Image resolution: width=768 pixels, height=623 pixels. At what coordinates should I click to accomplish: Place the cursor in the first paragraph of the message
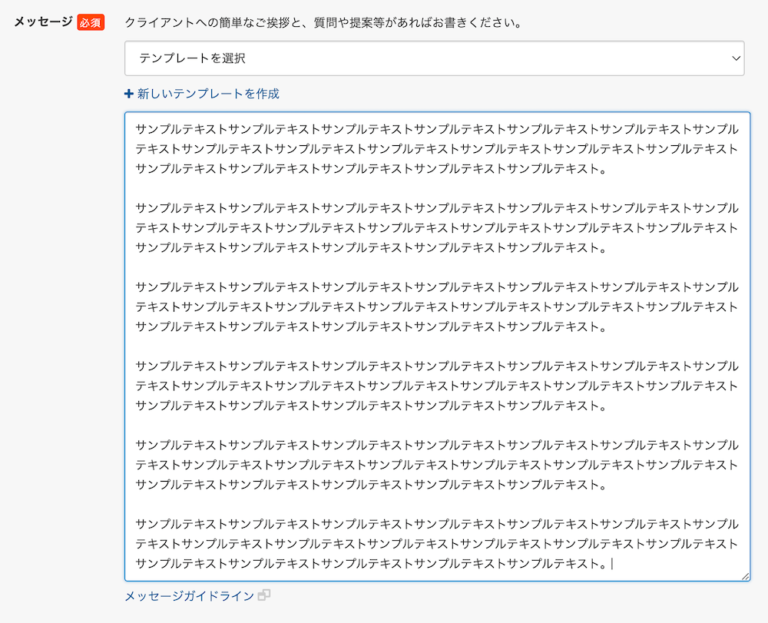(x=437, y=149)
